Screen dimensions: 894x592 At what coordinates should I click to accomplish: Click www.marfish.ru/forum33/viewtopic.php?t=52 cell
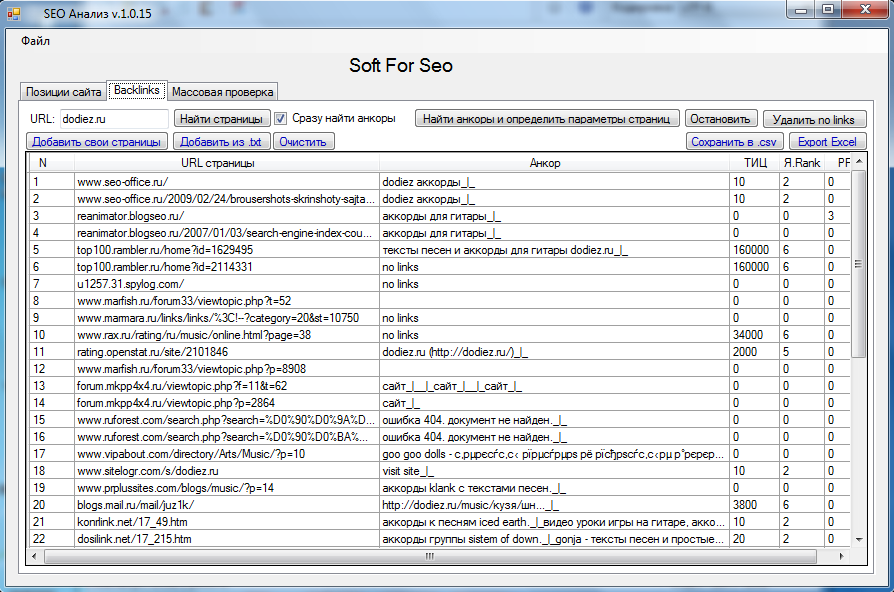(227, 301)
